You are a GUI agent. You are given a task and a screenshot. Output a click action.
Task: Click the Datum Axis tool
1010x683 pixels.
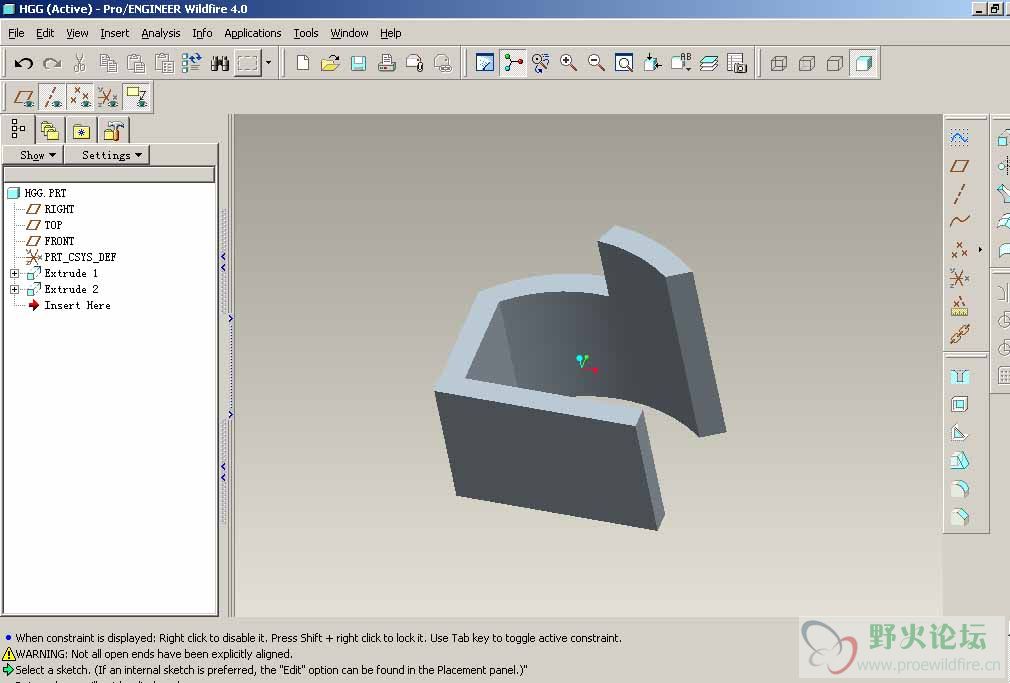tap(959, 193)
